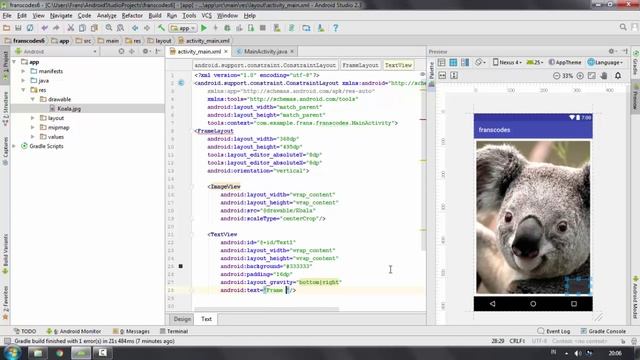Click the Stop square icon
This screenshot has height=360, width=640.
[x=263, y=28]
